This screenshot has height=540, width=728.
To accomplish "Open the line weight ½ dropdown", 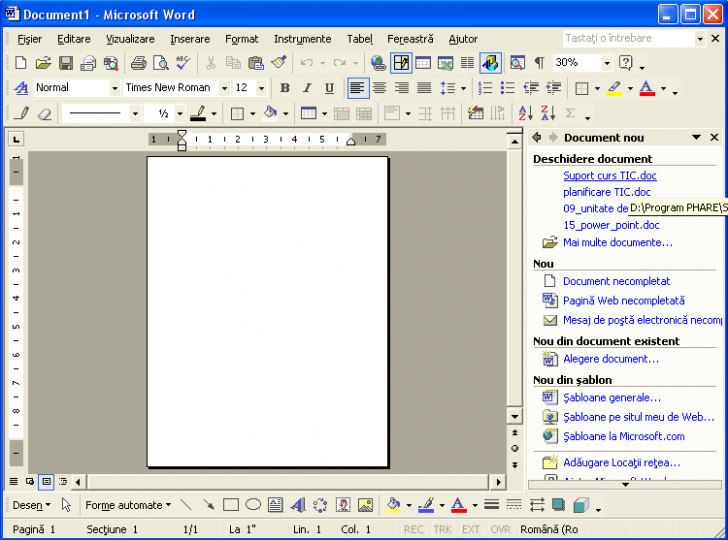I will pyautogui.click(x=180, y=113).
